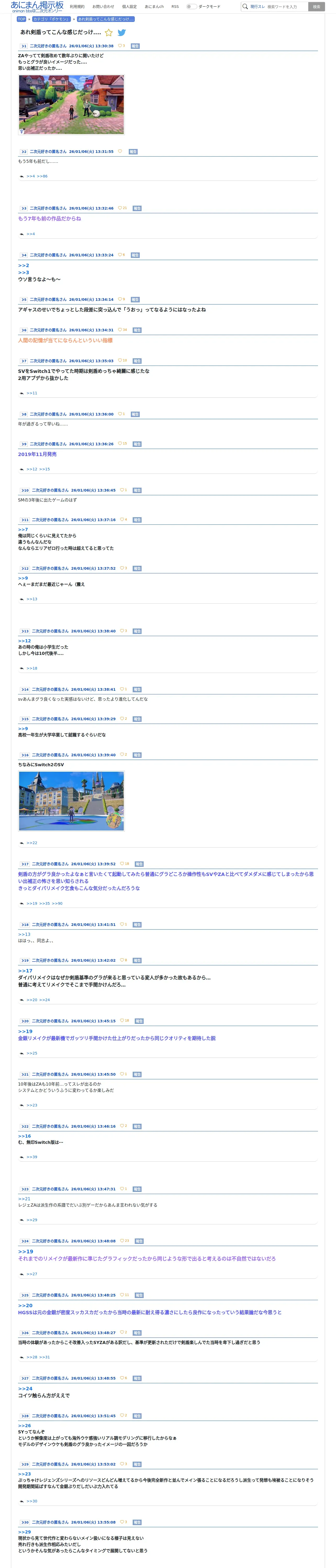Click the reply arrow icon under post 2
The image size is (336, 1568).
22,176
